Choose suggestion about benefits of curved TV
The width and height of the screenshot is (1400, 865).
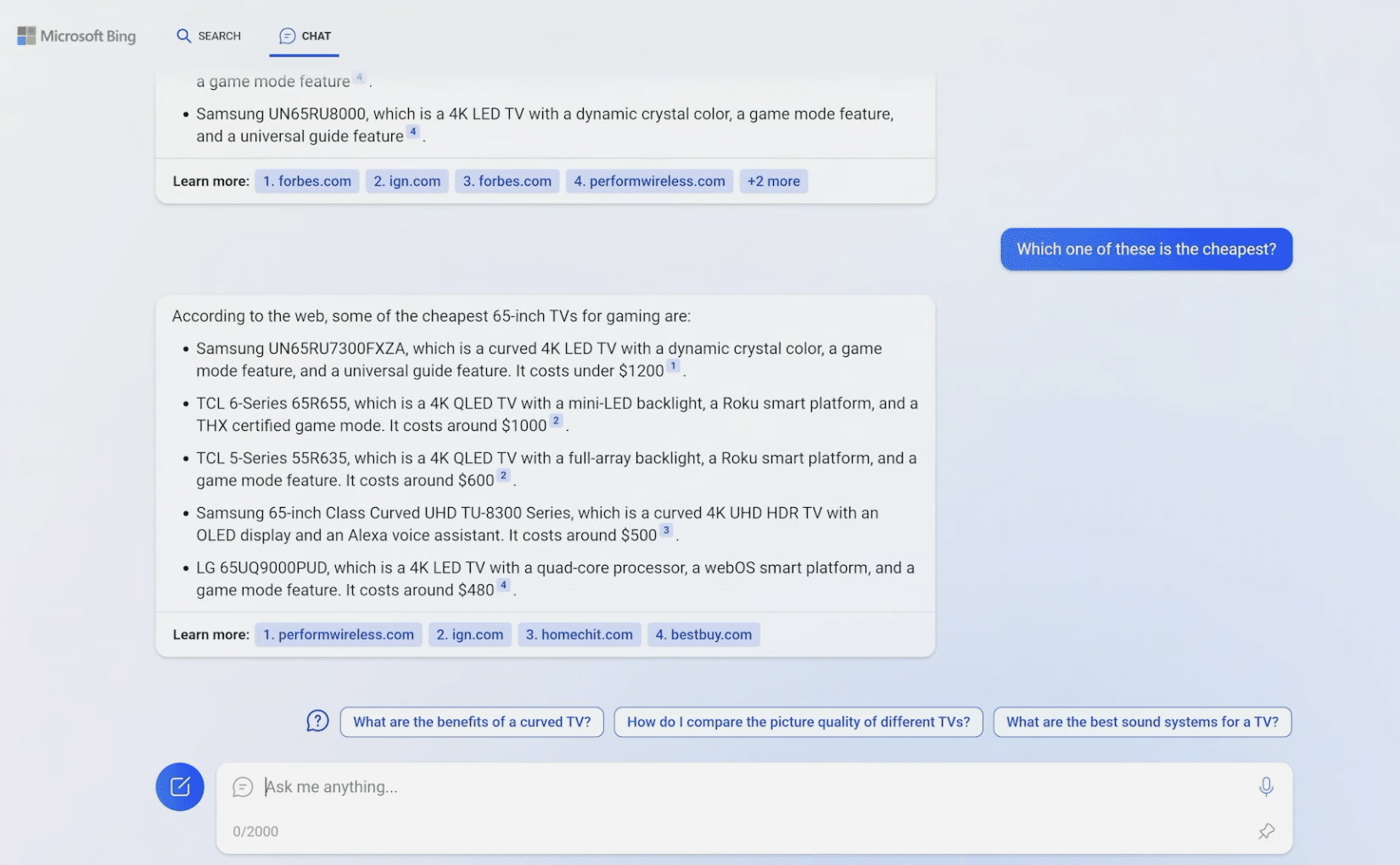click(x=472, y=722)
